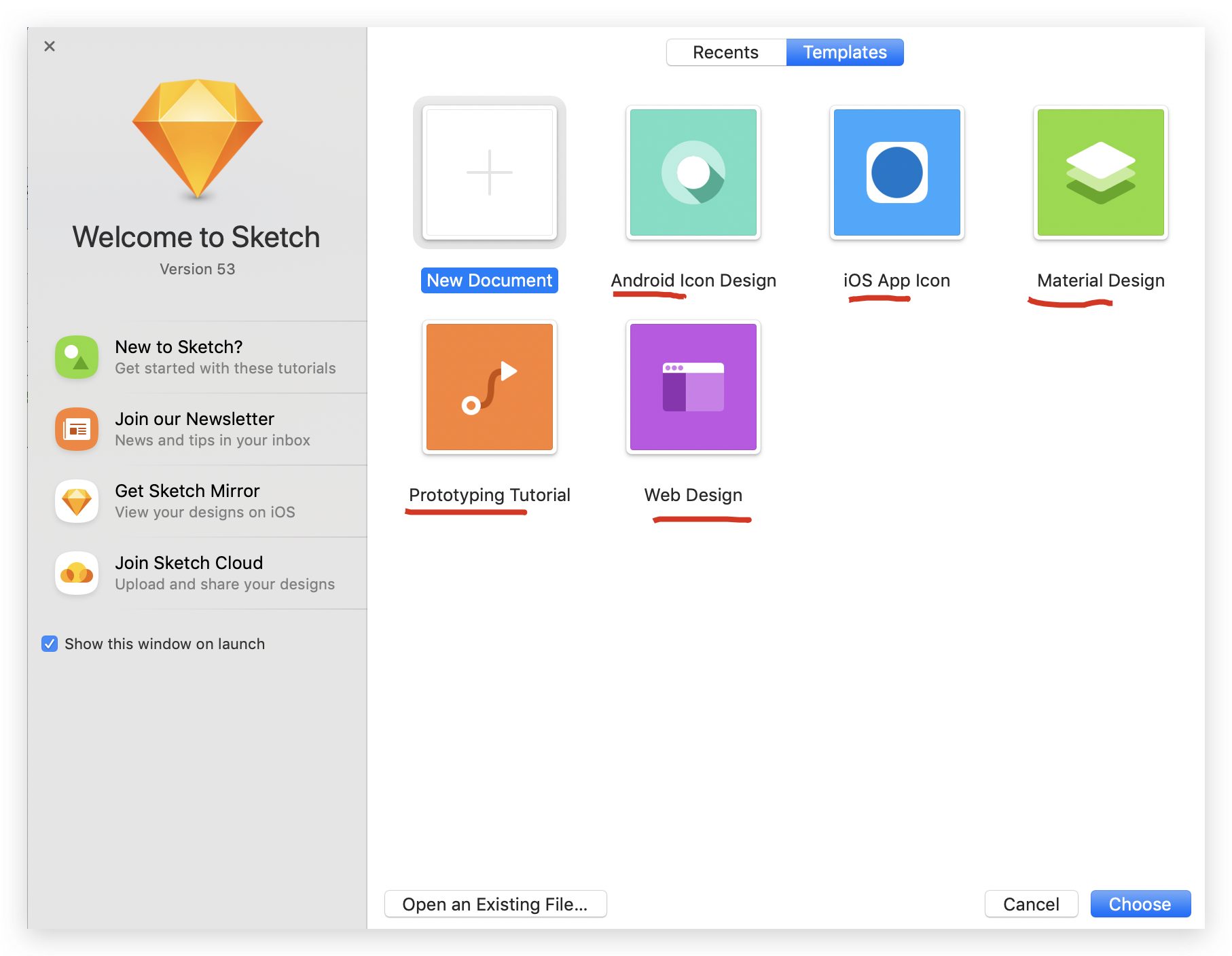The image size is (1232, 956).
Task: Click the Welcome to Sketch heading
Action: point(196,237)
